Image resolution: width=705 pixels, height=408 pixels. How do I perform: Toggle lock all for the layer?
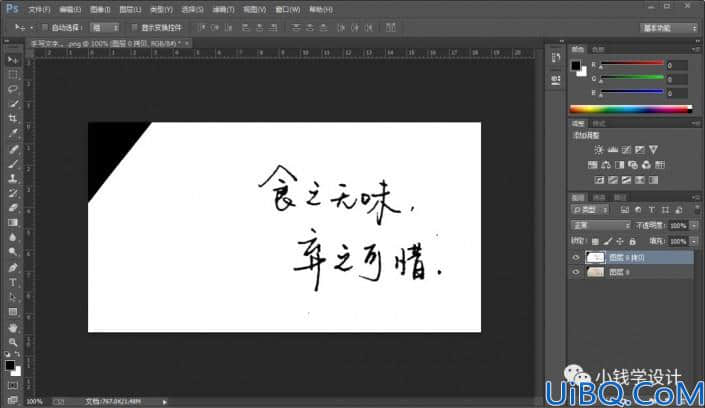click(x=632, y=242)
